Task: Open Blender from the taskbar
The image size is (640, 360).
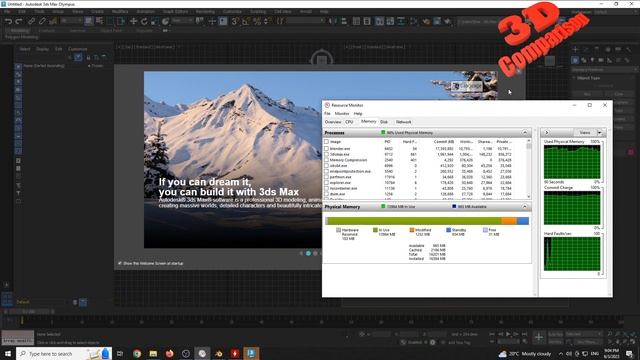Action: pyautogui.click(x=218, y=353)
